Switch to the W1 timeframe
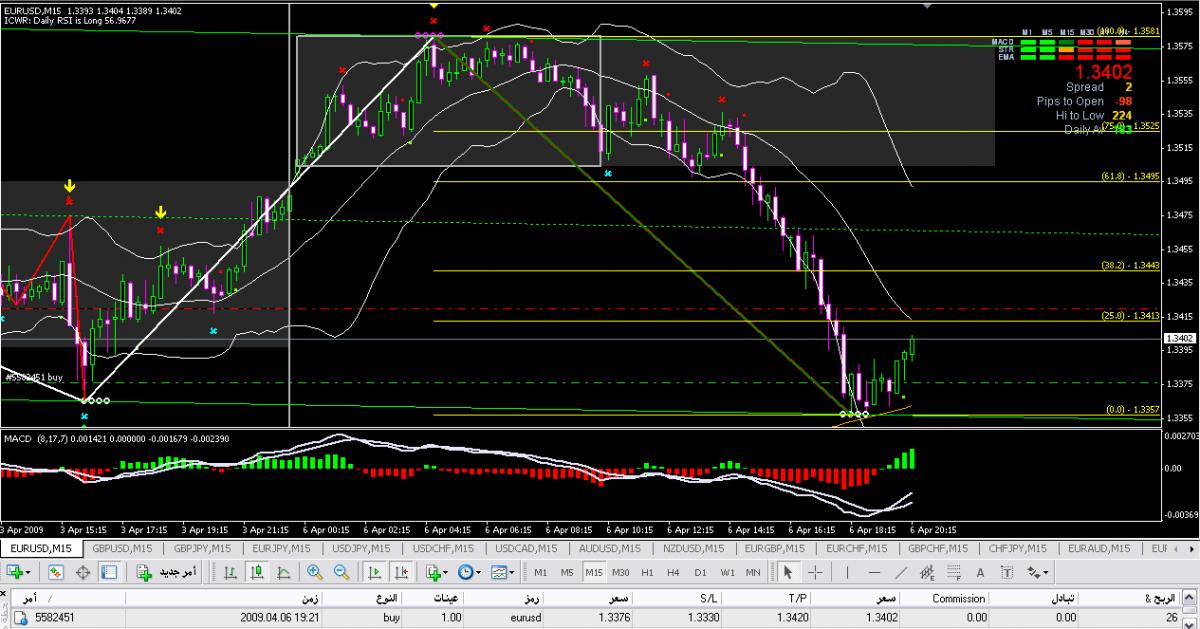The width and height of the screenshot is (1200, 629). [727, 572]
